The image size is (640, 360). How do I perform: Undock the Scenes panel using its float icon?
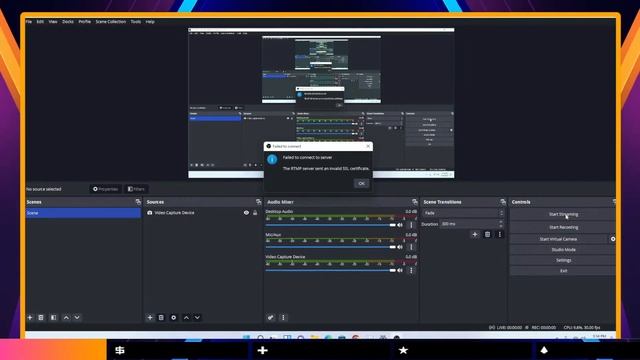[138, 202]
